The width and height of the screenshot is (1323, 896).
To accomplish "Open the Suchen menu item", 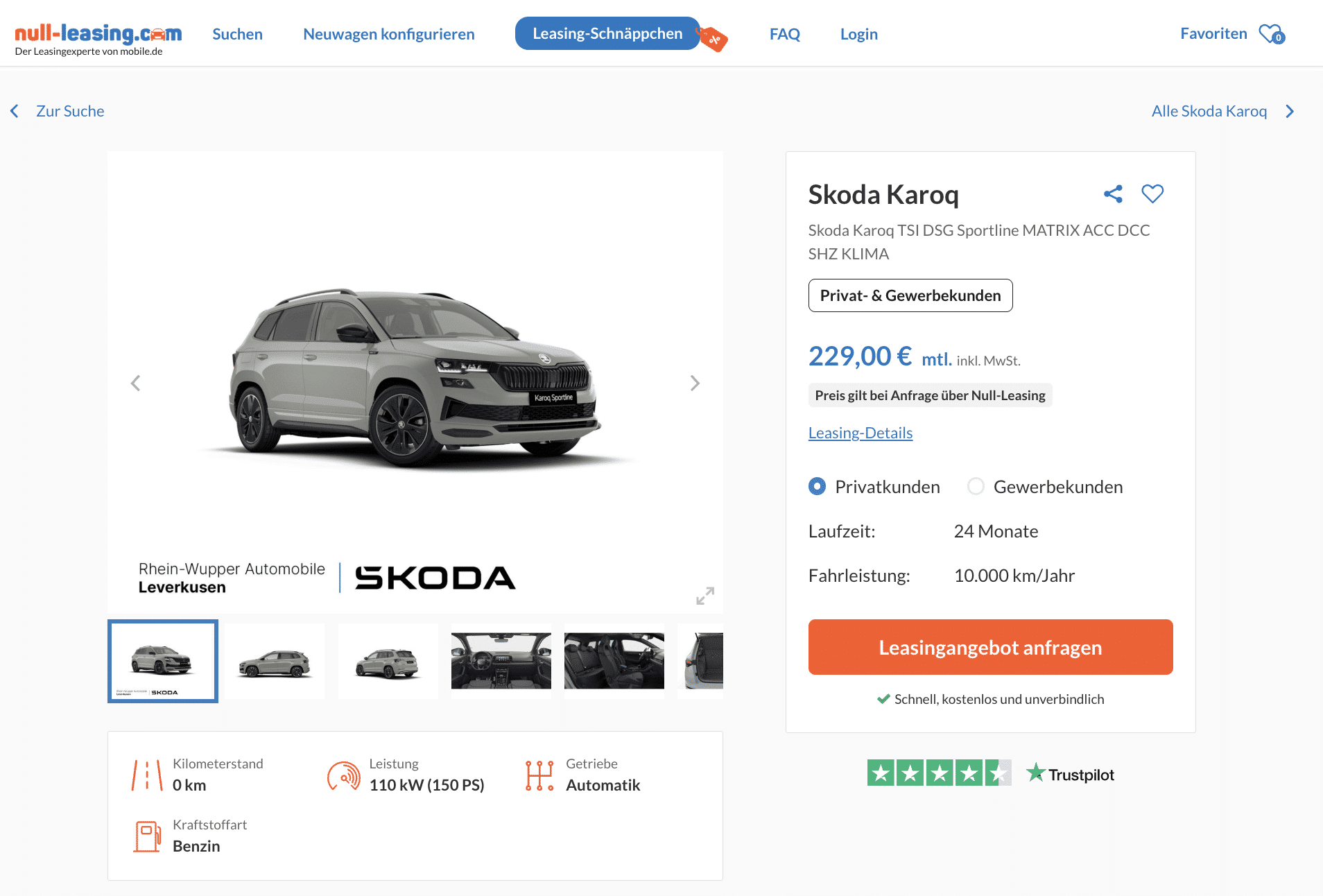I will [237, 34].
